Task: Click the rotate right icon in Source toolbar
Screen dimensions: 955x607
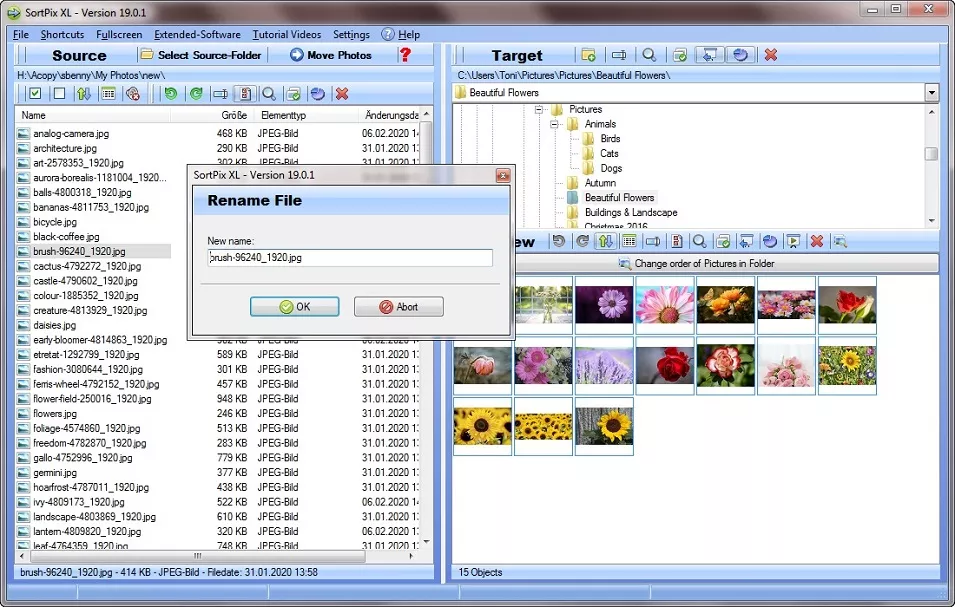Action: [x=196, y=93]
